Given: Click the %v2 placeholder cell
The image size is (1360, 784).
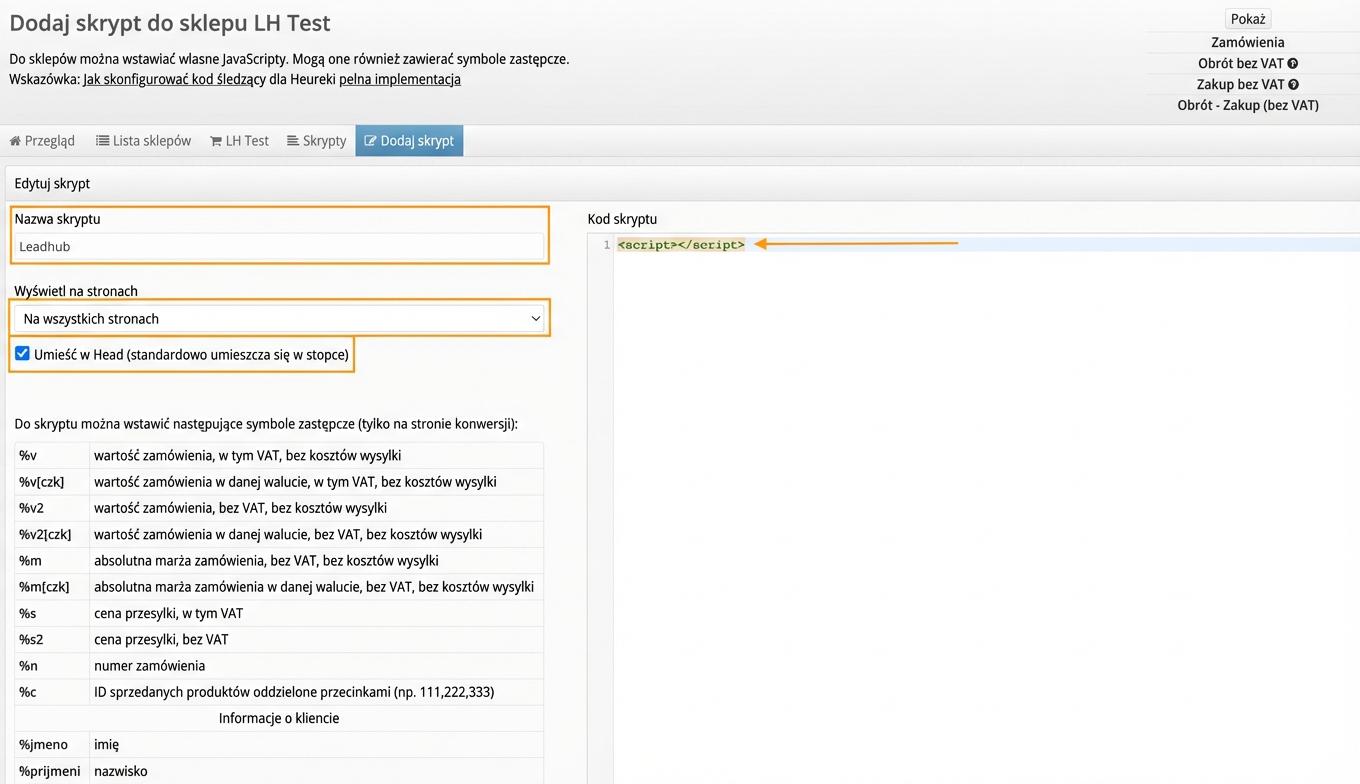Looking at the screenshot, I should [52, 508].
